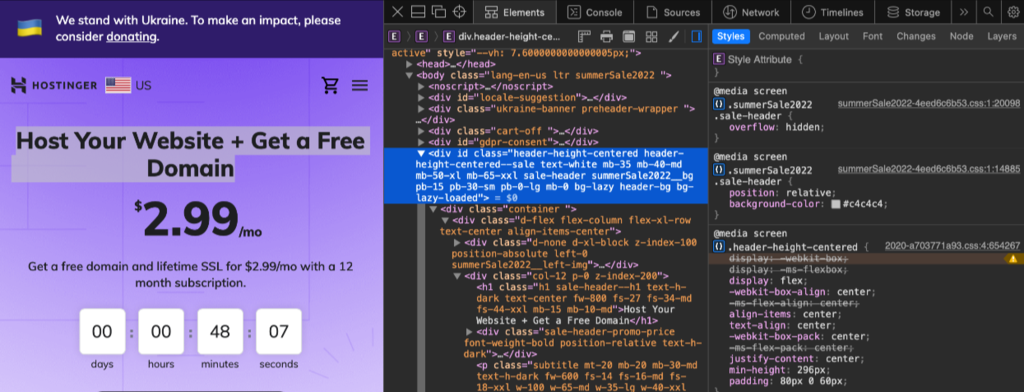The height and width of the screenshot is (392, 1024).
Task: Click the print styles printer icon
Action: click(607, 37)
